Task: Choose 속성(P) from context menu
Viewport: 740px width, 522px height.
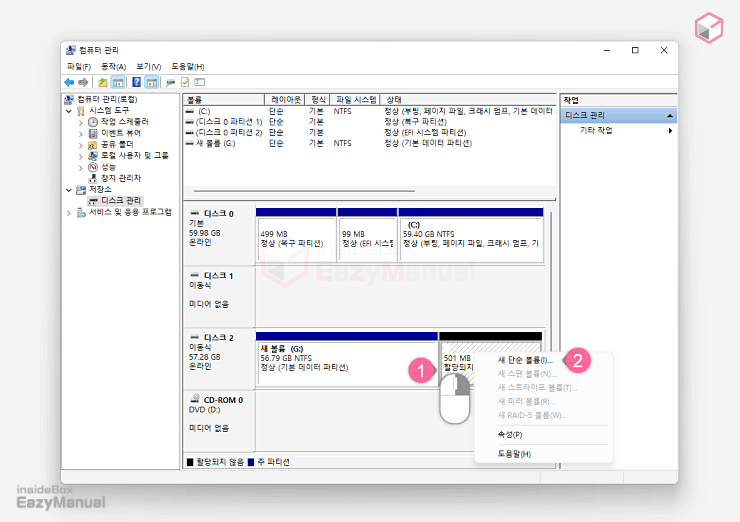Action: 510,435
